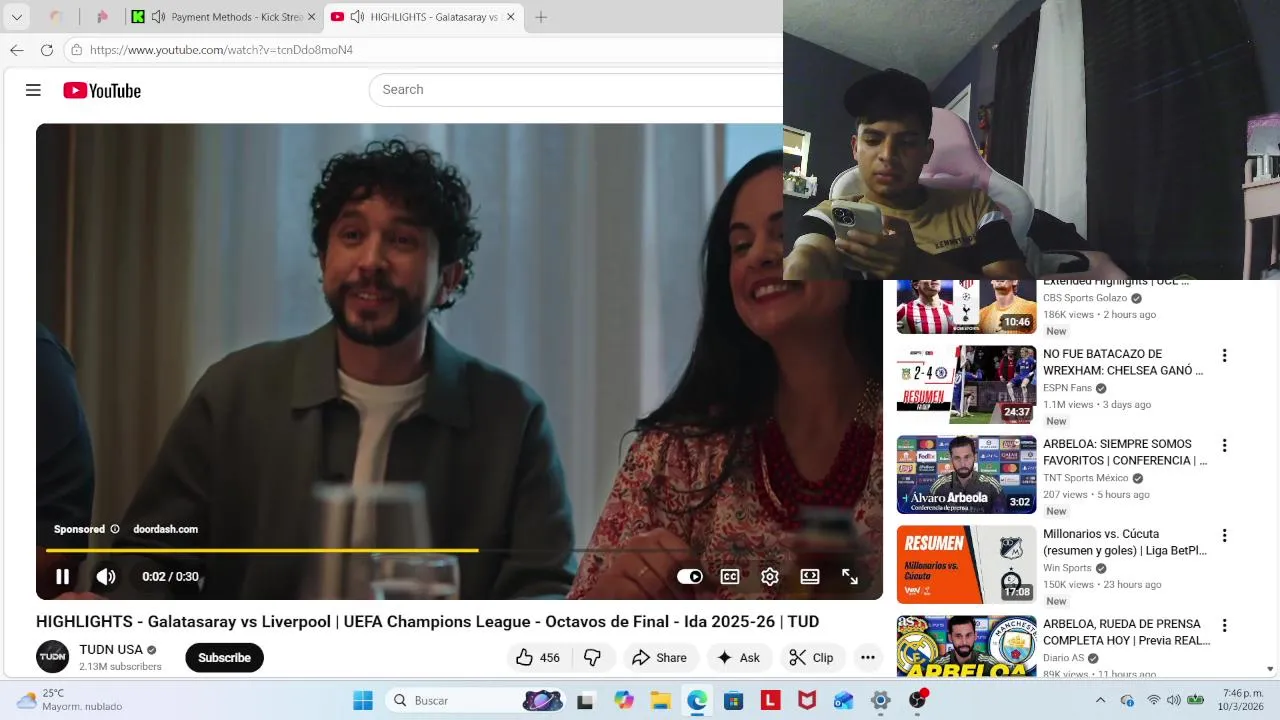
Task: Mute the video using the speaker icon
Action: [106, 577]
